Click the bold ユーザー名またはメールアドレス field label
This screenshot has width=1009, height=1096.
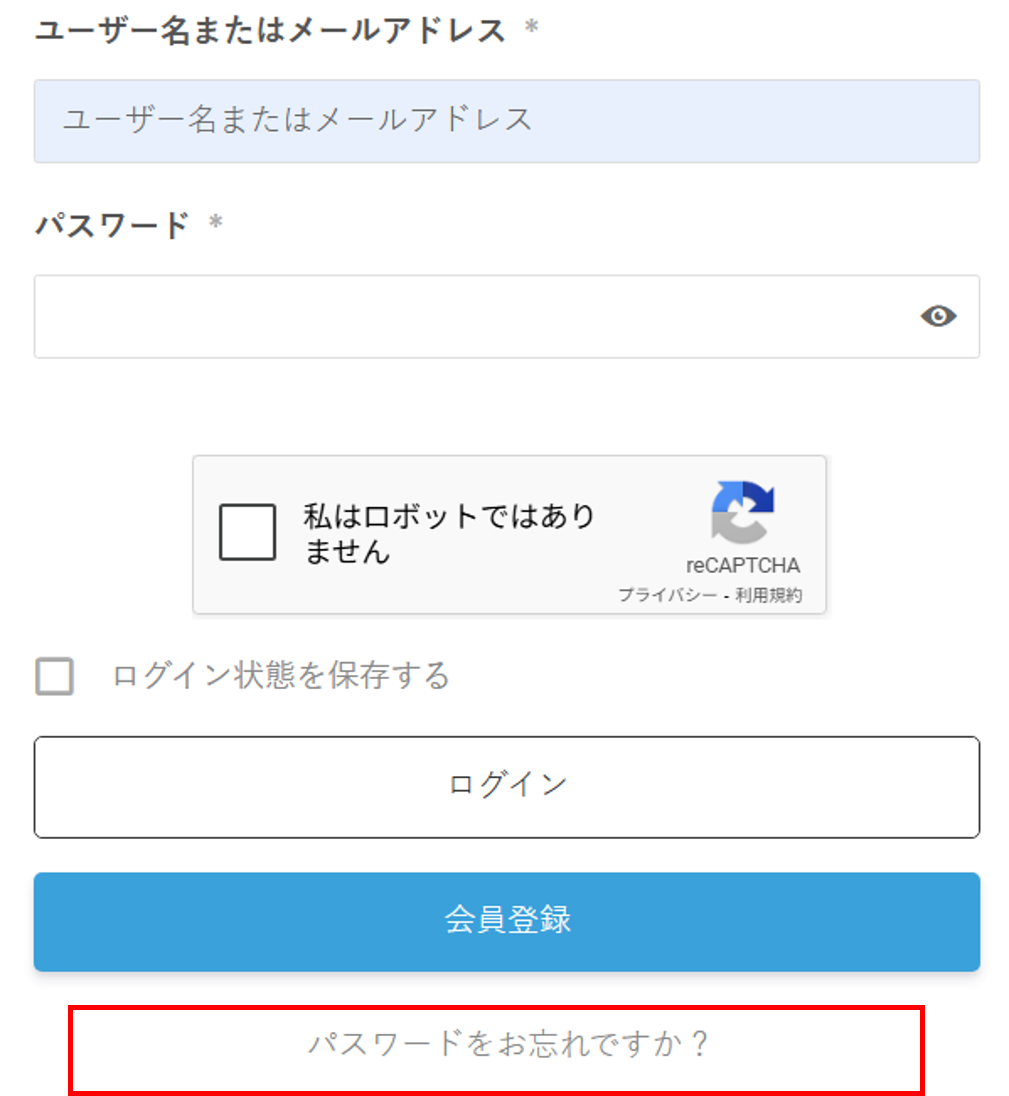coord(270,31)
